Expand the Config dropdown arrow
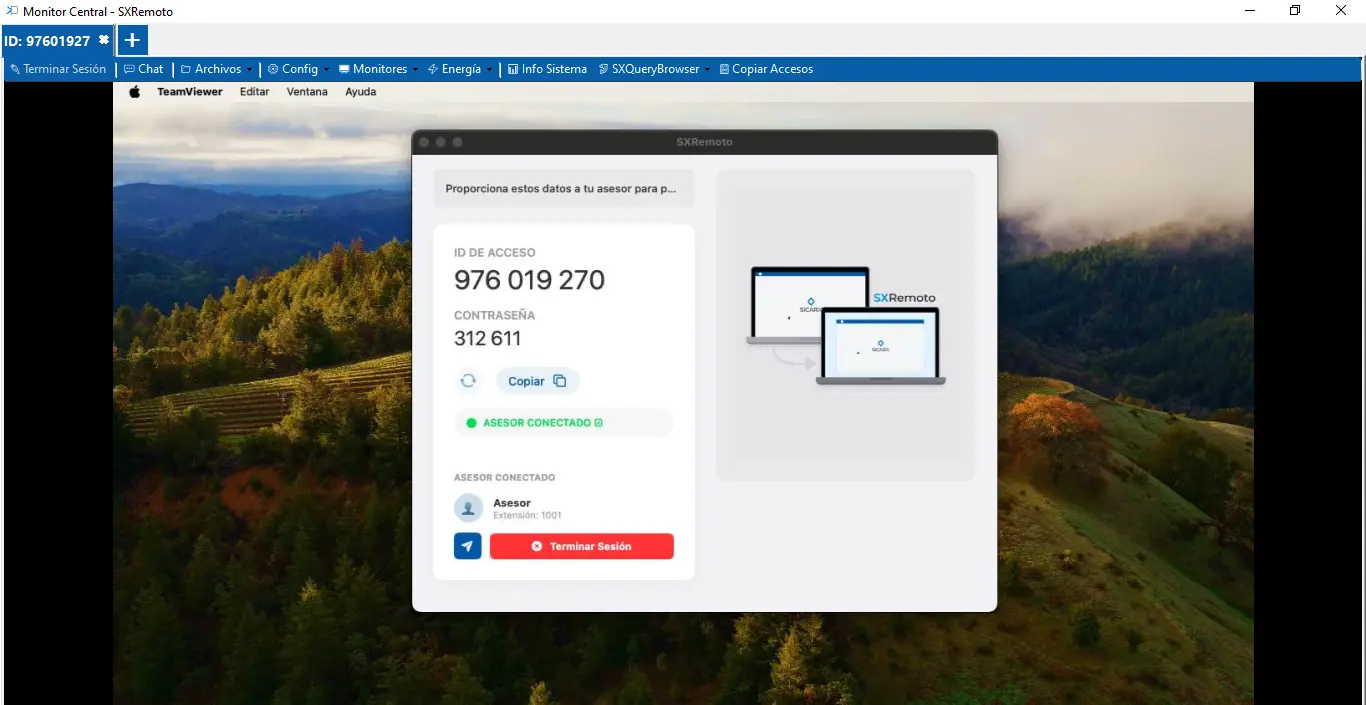Image resolution: width=1366 pixels, height=705 pixels. click(326, 70)
